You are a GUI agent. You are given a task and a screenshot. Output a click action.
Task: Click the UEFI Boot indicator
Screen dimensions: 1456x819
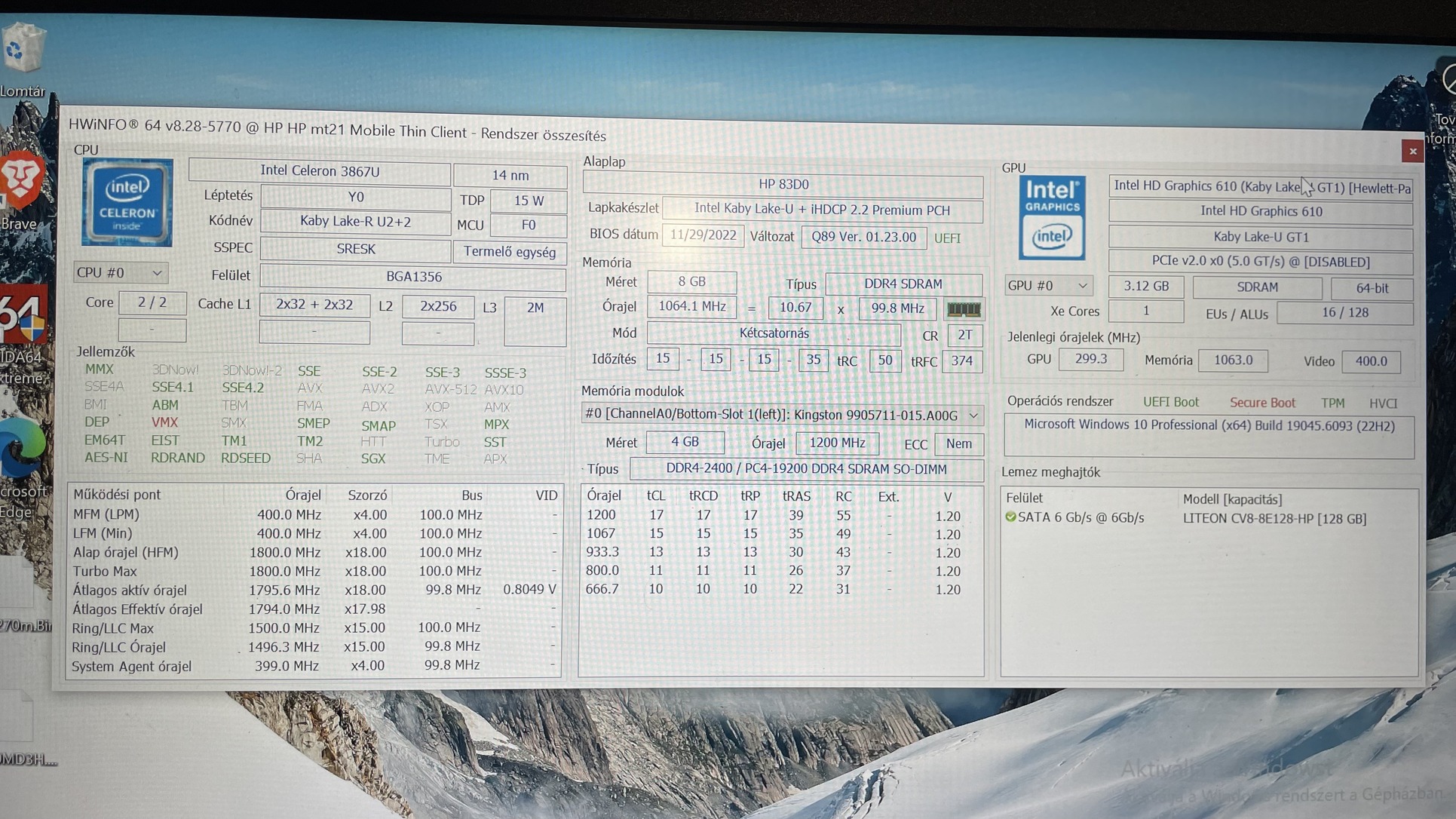coord(1170,402)
